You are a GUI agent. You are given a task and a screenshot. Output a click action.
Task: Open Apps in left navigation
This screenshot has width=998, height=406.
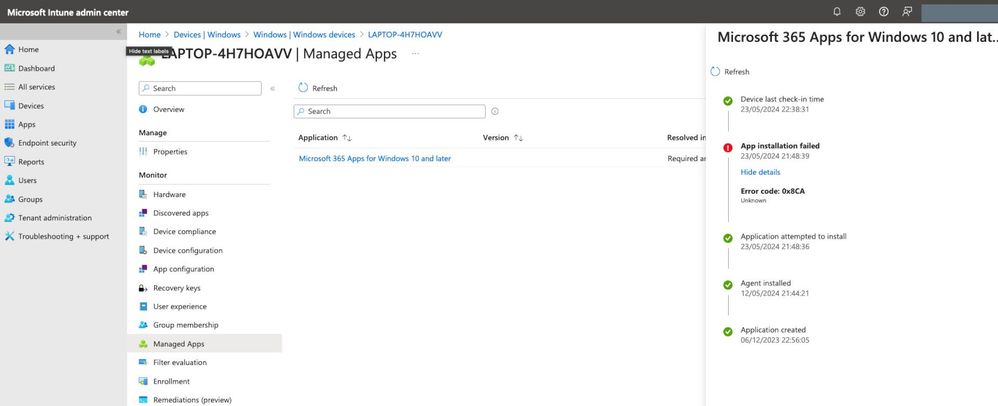[27, 125]
